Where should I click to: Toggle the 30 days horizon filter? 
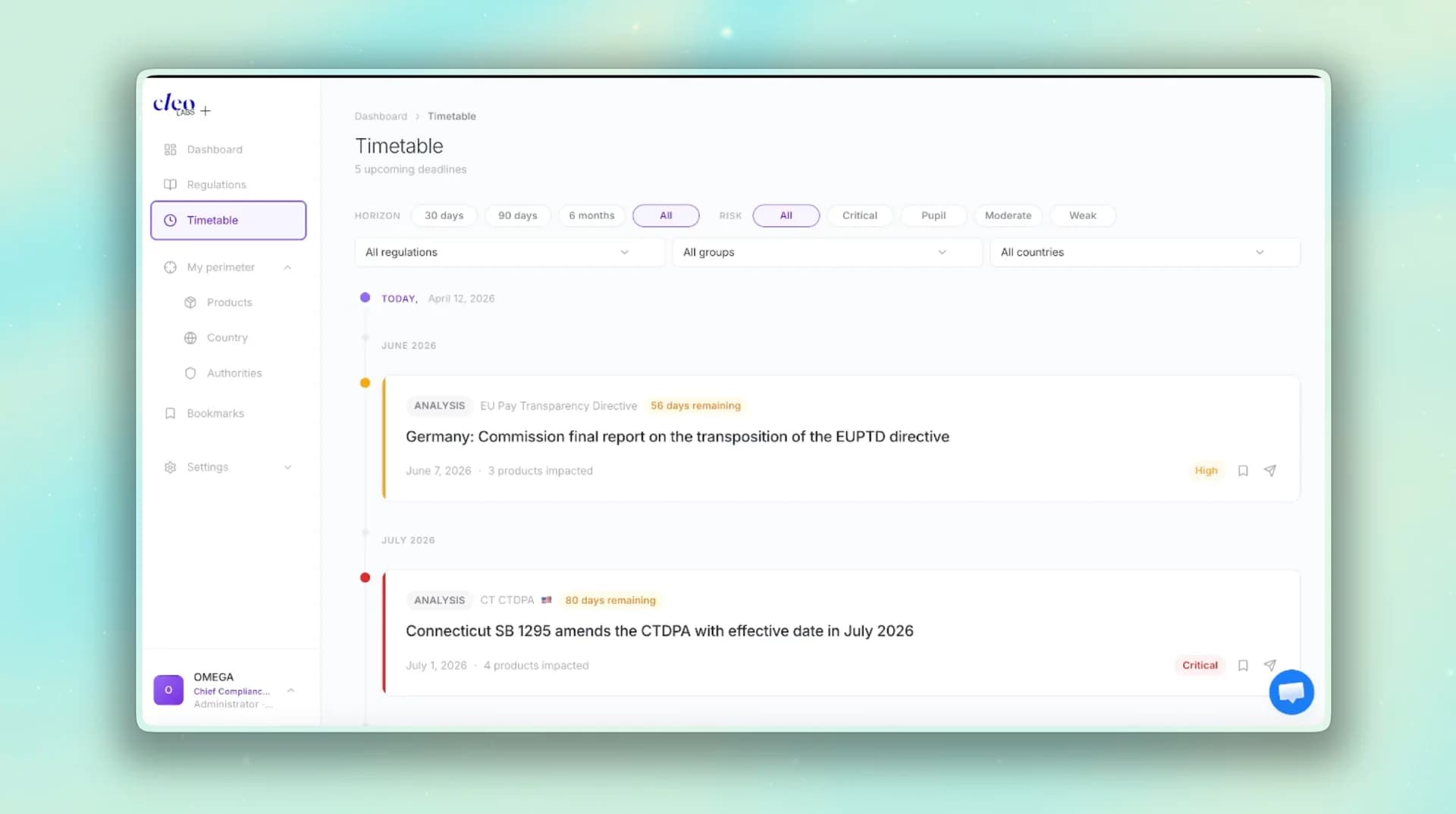pos(444,215)
